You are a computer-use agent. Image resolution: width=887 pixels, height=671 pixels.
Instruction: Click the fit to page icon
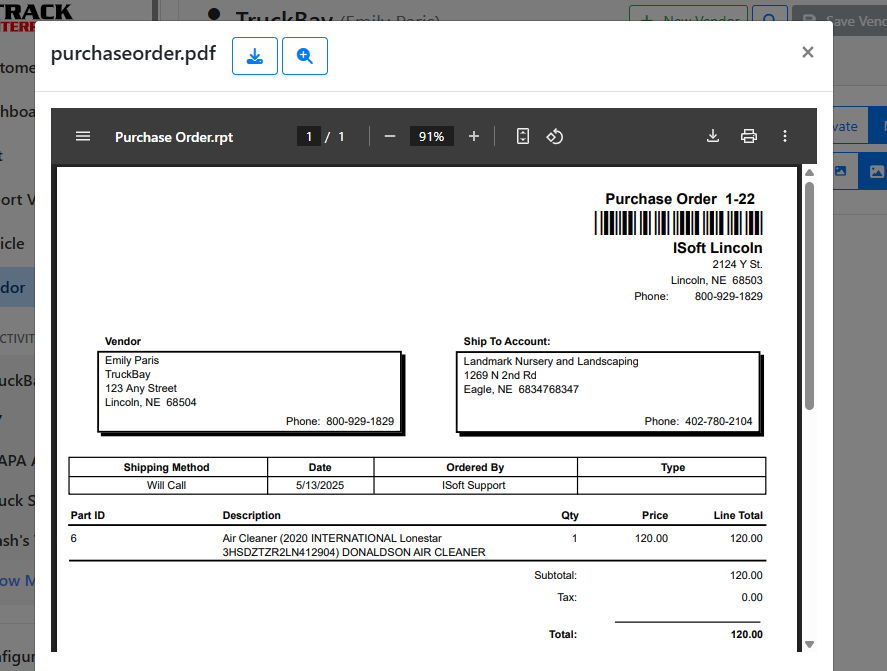(522, 136)
